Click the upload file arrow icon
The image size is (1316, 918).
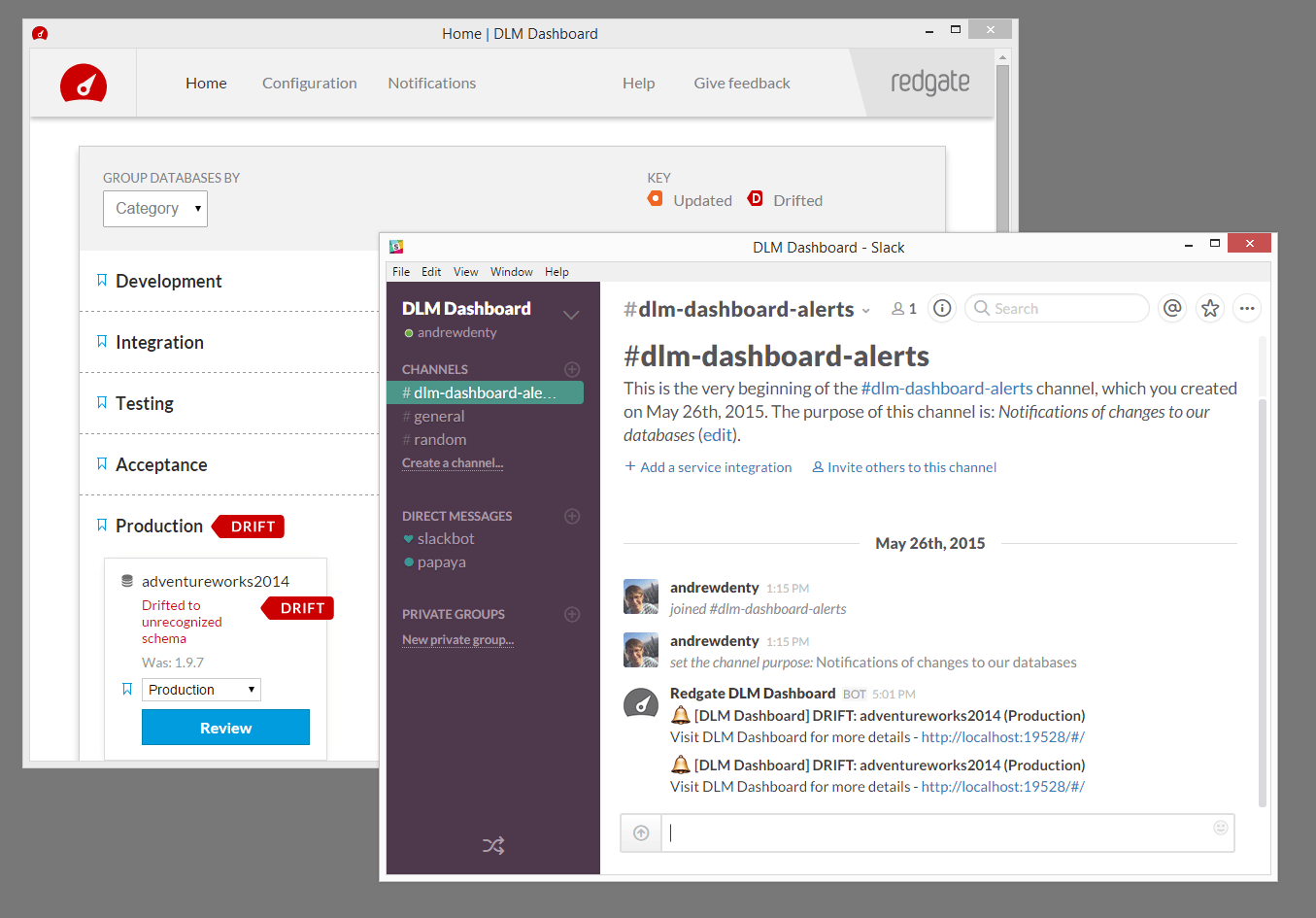(641, 833)
